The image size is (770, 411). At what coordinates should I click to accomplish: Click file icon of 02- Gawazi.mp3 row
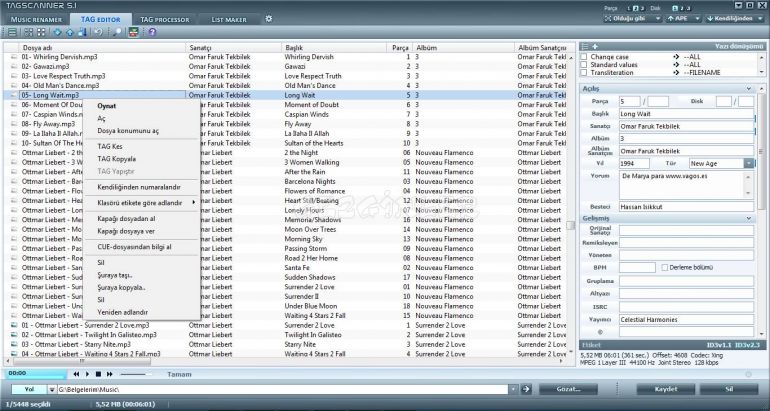coord(14,66)
